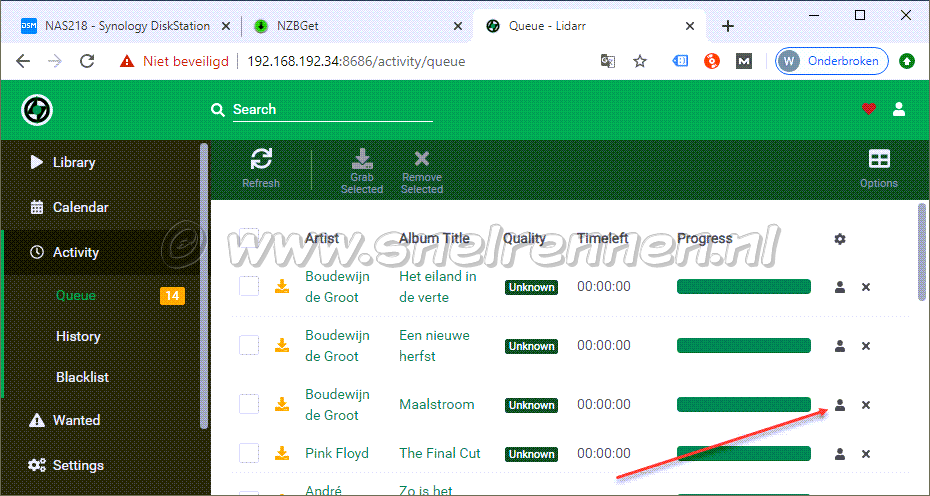This screenshot has width=930, height=496.
Task: Click Unknown quality badge in Maalstroom row
Action: point(531,405)
